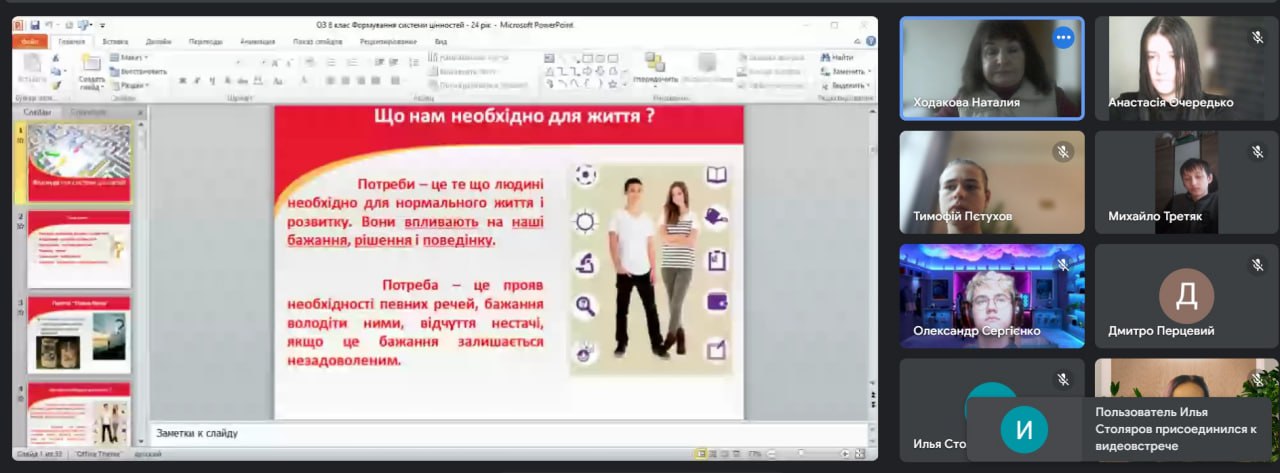Click the Найти (Find) binoculars icon

coord(824,58)
